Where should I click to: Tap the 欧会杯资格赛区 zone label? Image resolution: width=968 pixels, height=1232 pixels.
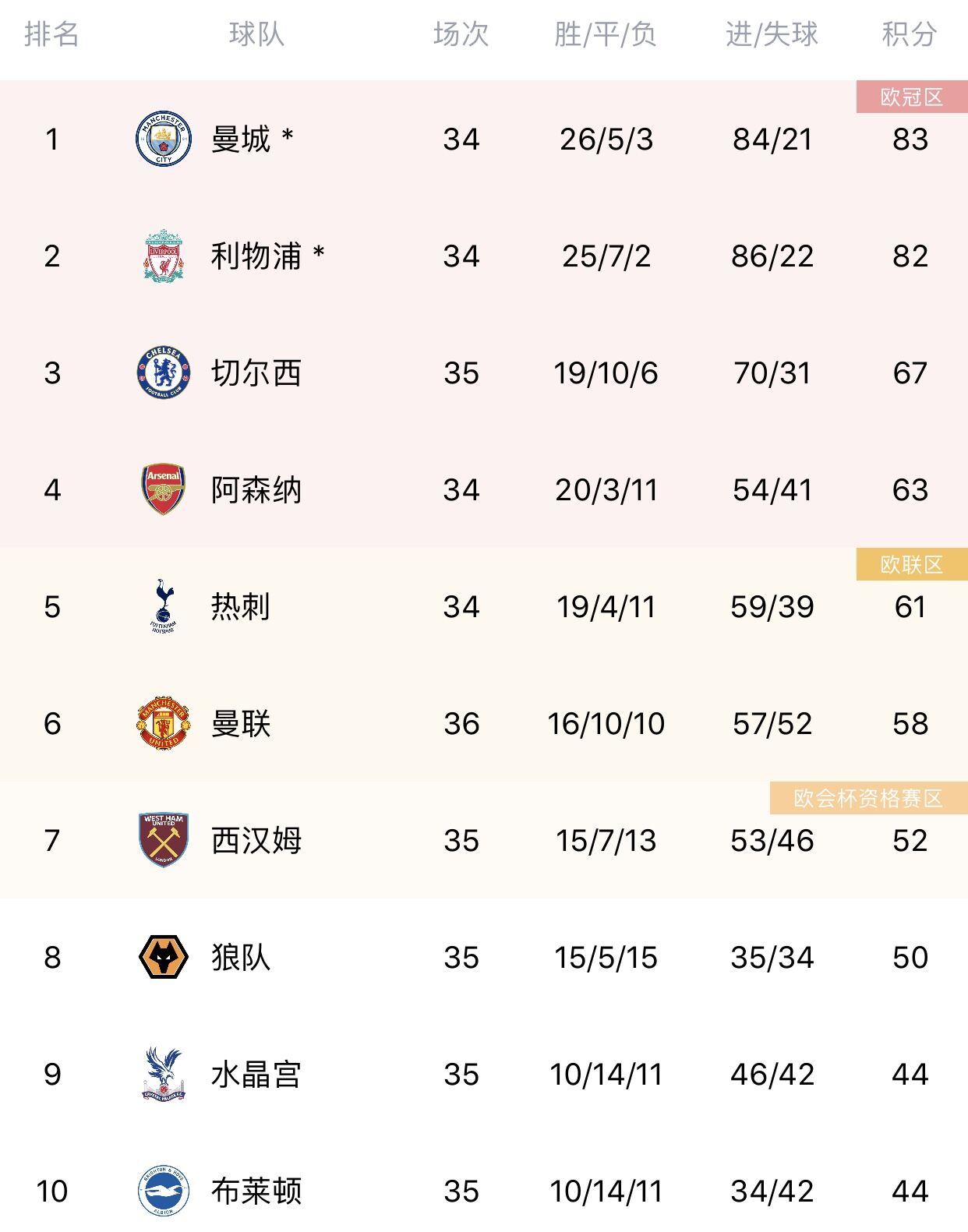pos(868,798)
